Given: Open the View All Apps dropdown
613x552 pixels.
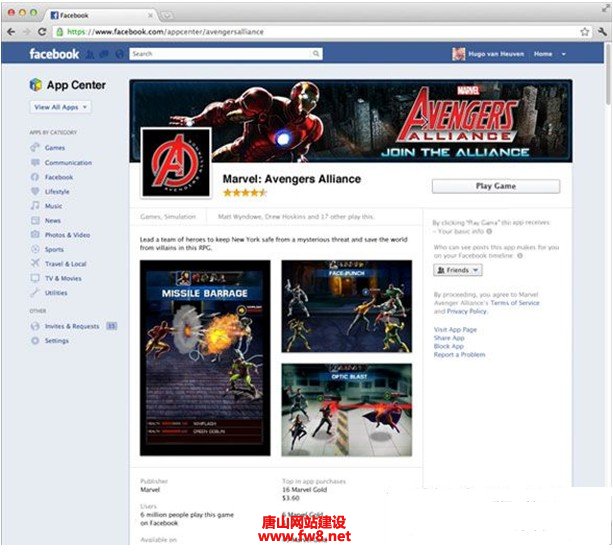Looking at the screenshot, I should click(x=61, y=107).
